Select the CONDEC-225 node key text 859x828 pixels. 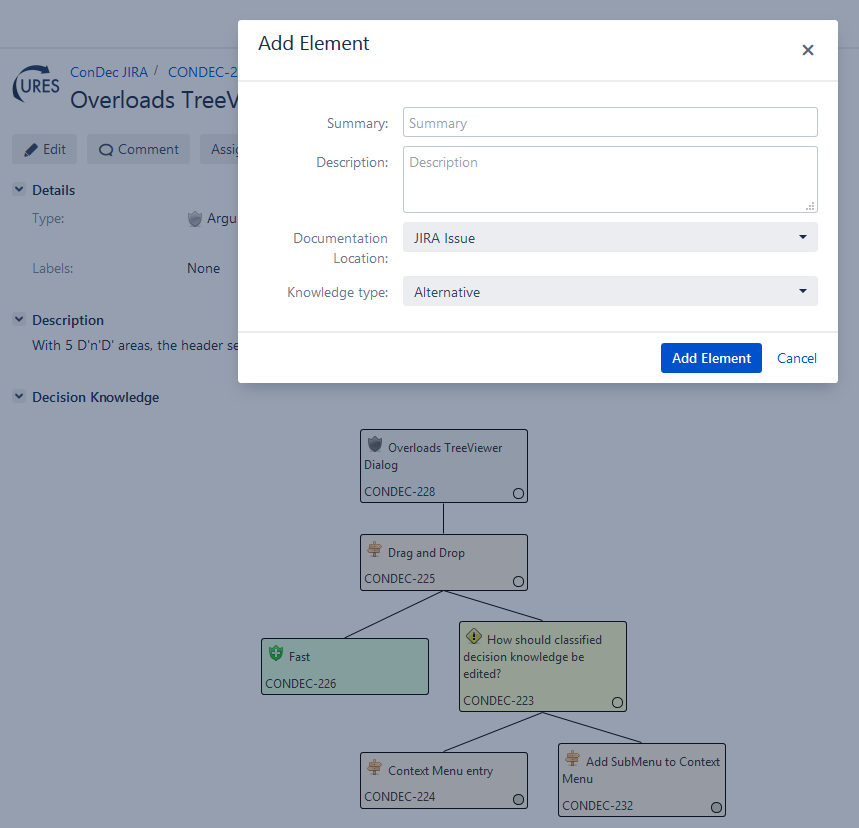click(399, 579)
